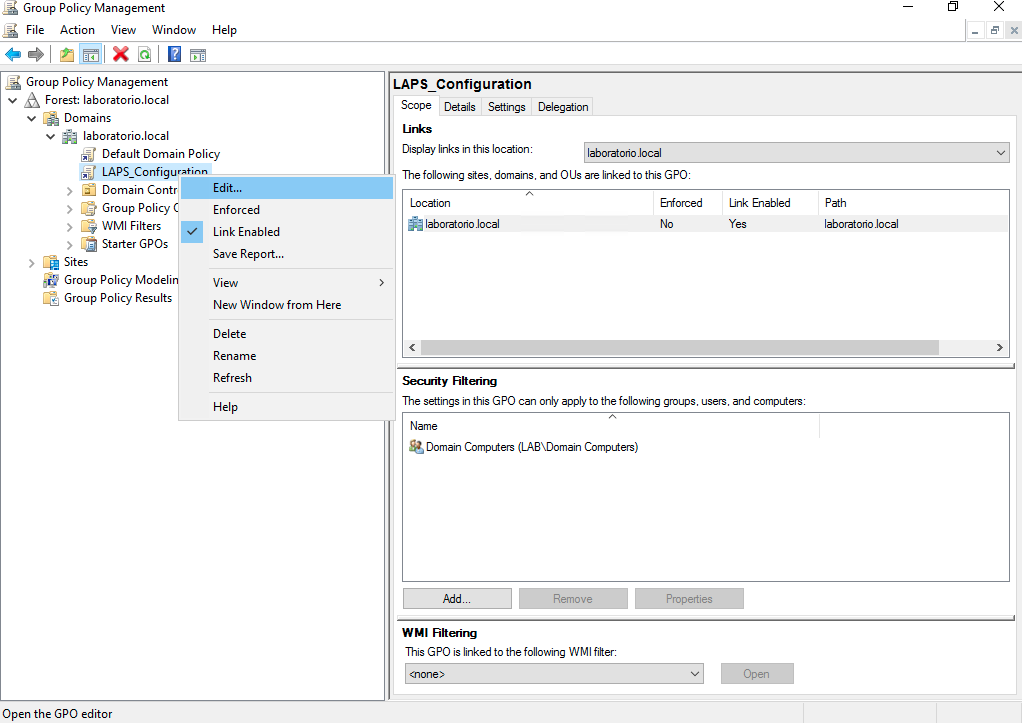
Task: Click the Forward arrow toolbar icon
Action: [x=36, y=55]
